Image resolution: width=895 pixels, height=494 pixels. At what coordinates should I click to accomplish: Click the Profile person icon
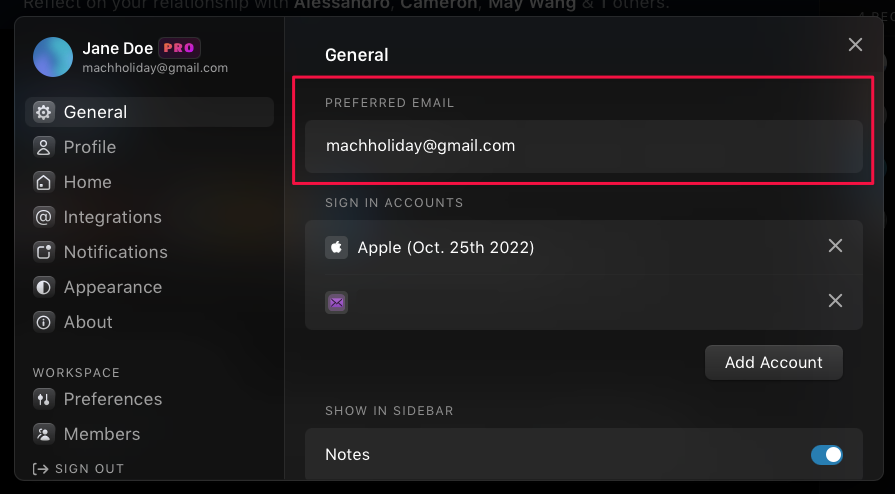[x=43, y=147]
